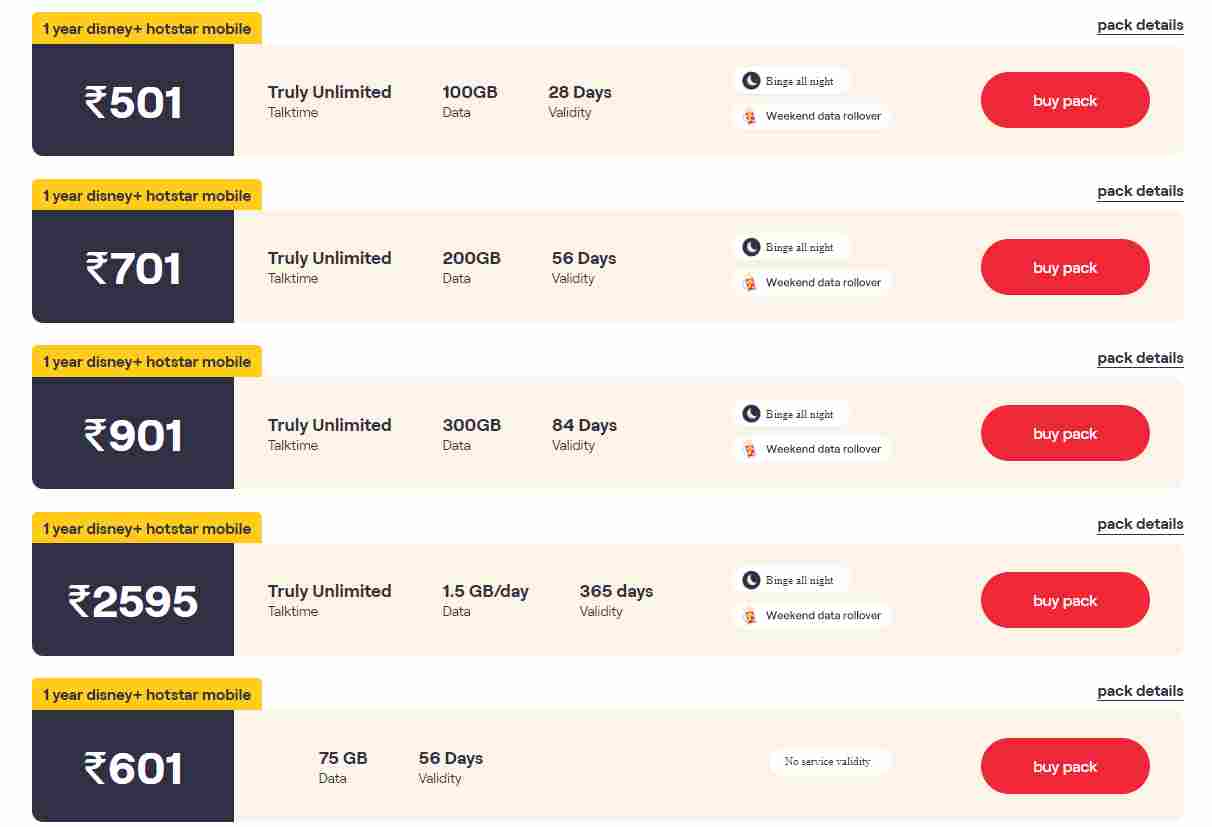The image size is (1212, 827).
Task: Show pack details for ₹601 plan
Action: 1140,691
